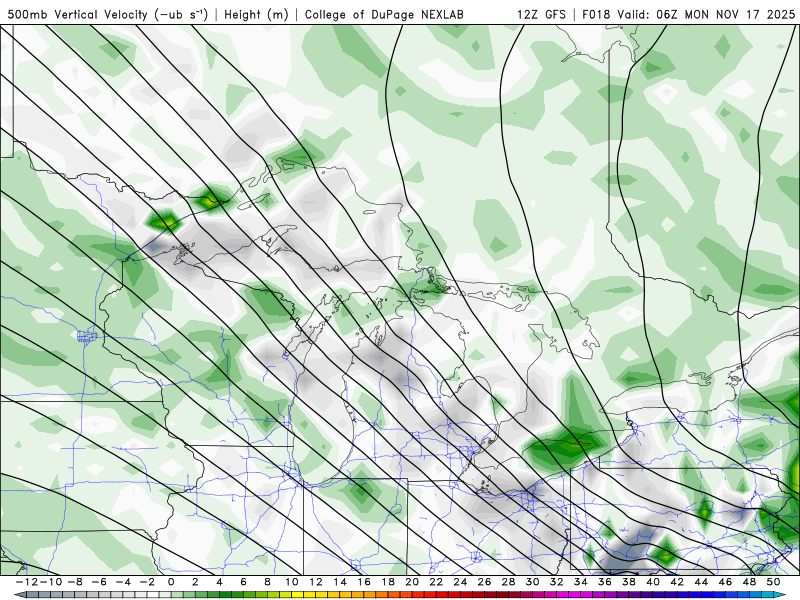Viewport: 800px width, 600px height.
Task: Click the '-8' color scale label
Action: (74, 582)
